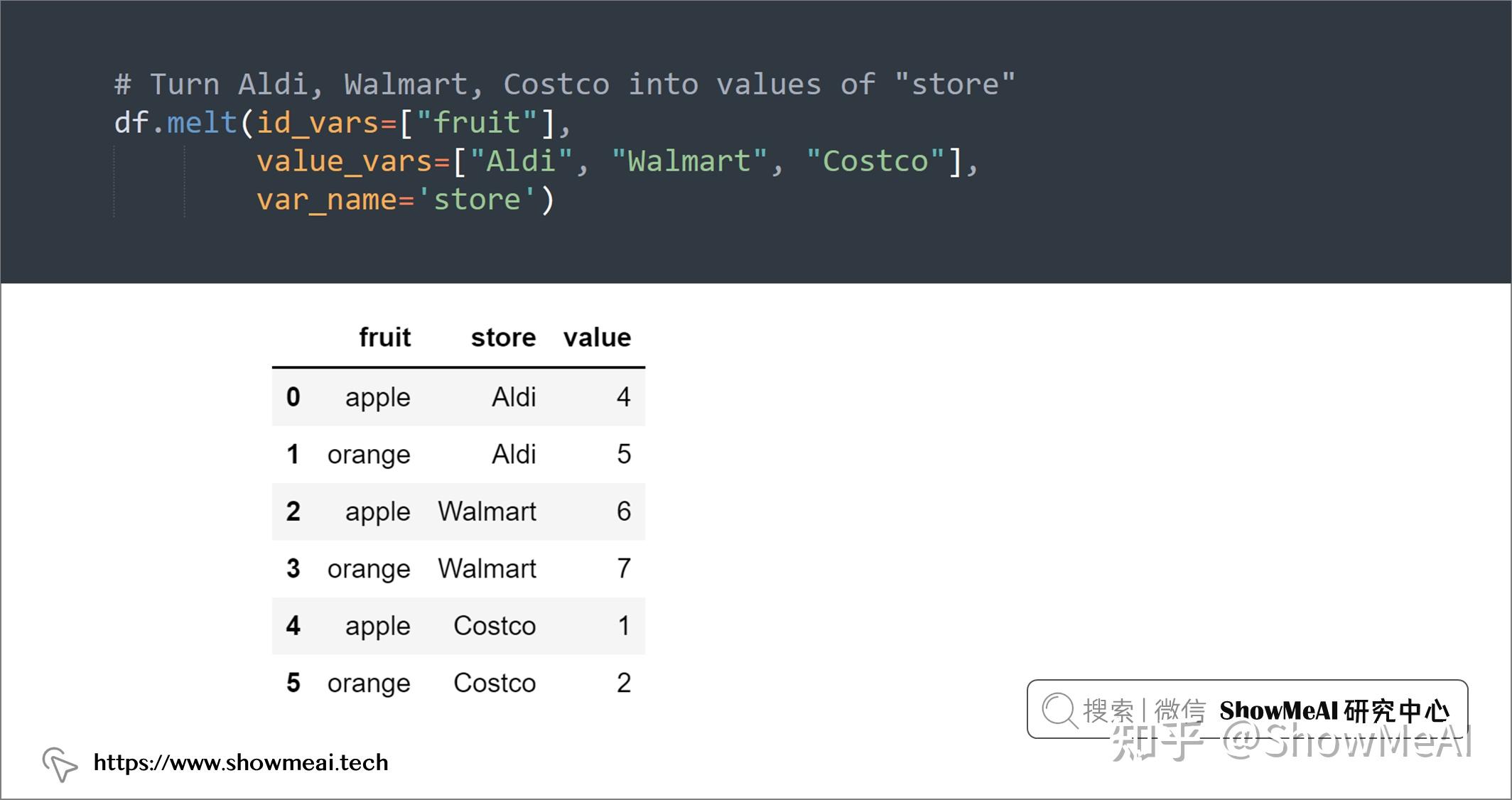The image size is (1512, 800).
Task: Click the 'melt' method in code
Action: click(202, 123)
